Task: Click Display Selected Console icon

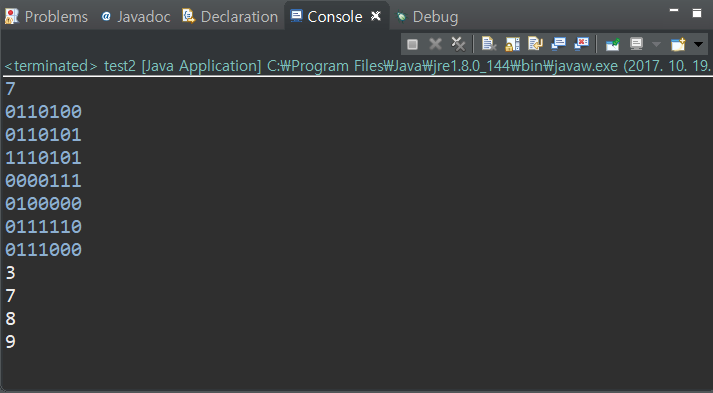Action: [636, 44]
